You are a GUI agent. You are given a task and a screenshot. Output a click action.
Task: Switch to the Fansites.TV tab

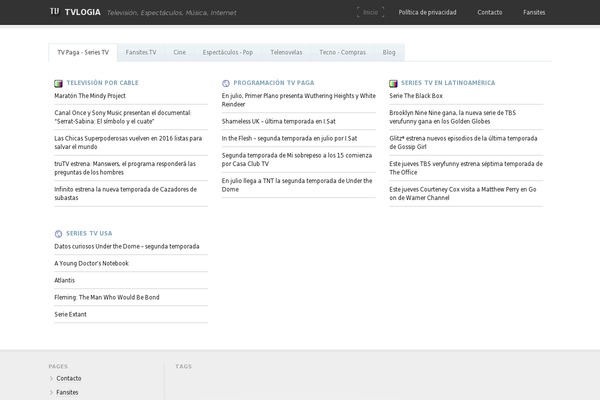tap(141, 51)
